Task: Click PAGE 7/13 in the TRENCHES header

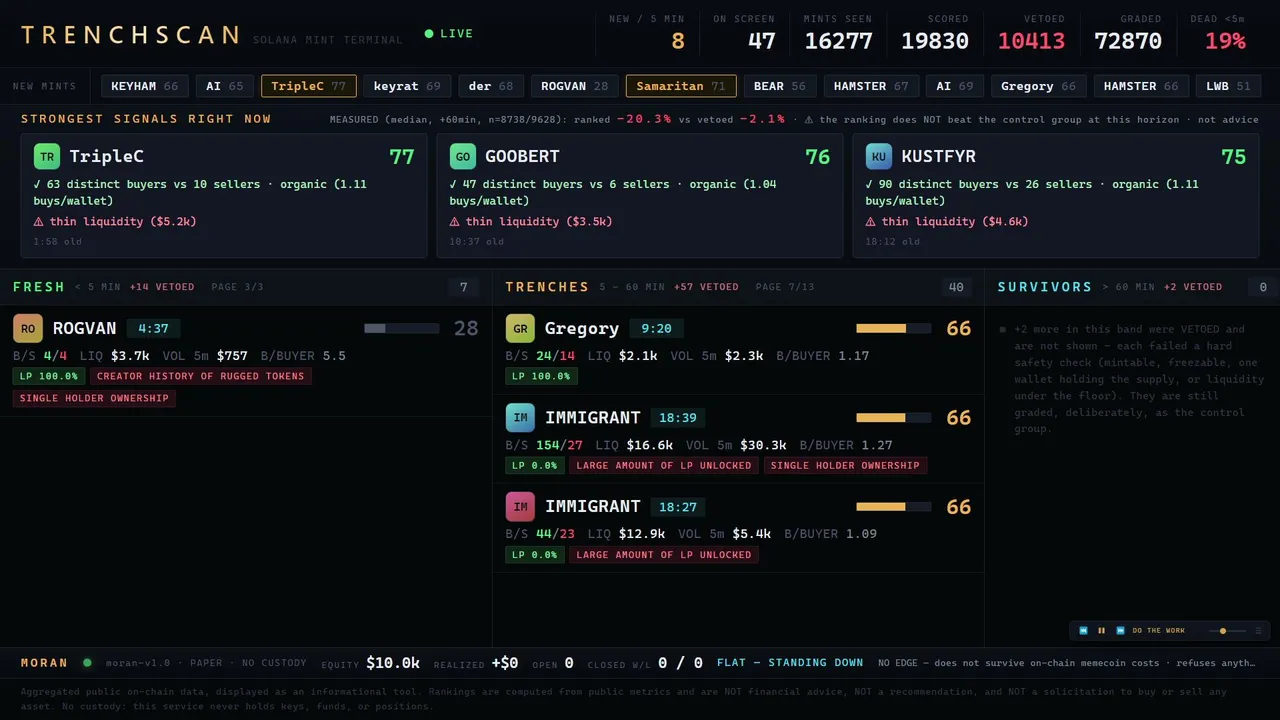Action: point(785,287)
